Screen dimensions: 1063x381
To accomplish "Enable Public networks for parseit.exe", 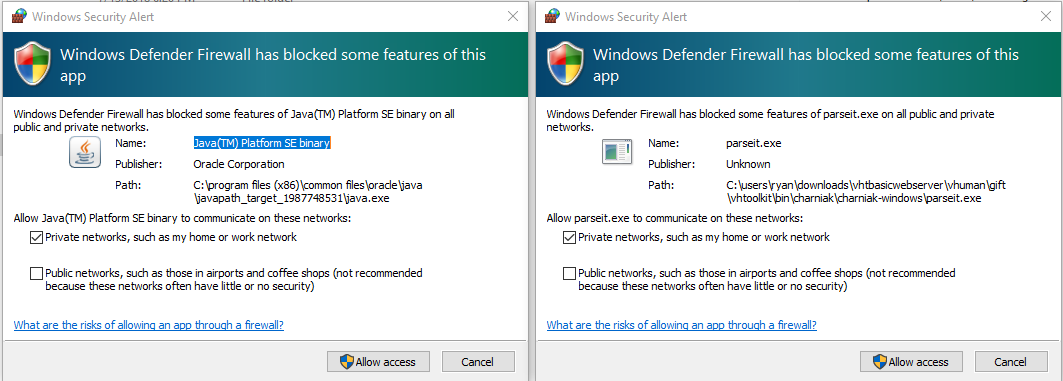I will (x=569, y=273).
